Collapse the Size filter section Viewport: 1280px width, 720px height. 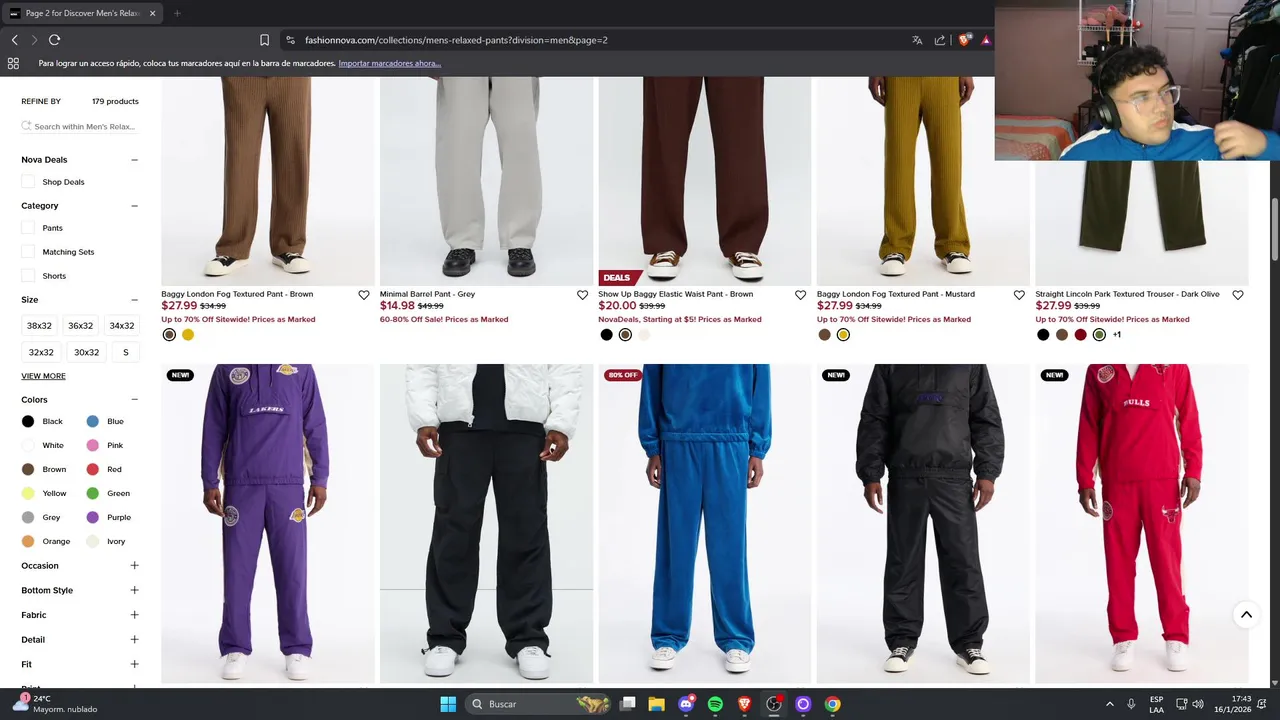click(x=134, y=300)
